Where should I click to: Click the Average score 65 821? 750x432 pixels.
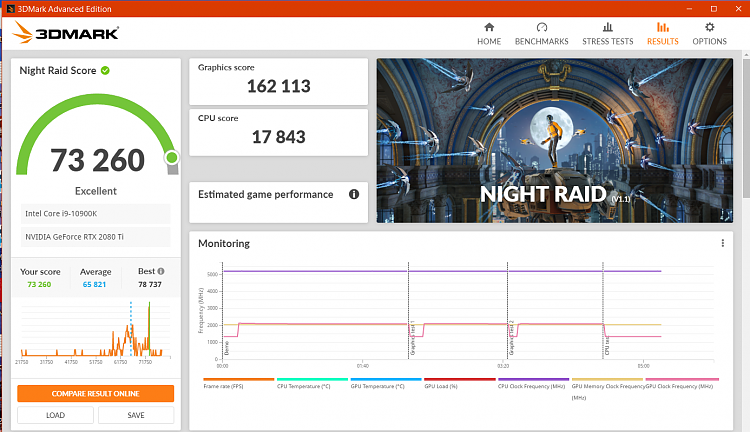pyautogui.click(x=94, y=284)
